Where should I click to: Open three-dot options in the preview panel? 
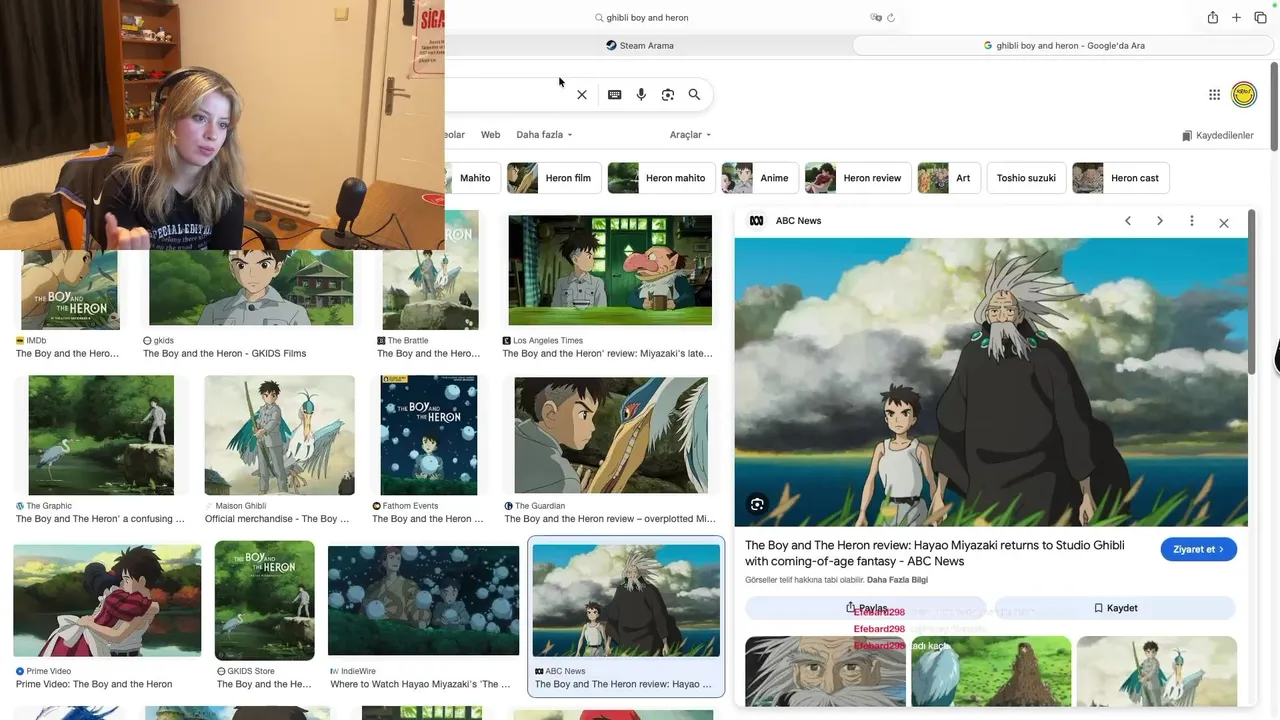point(1191,221)
